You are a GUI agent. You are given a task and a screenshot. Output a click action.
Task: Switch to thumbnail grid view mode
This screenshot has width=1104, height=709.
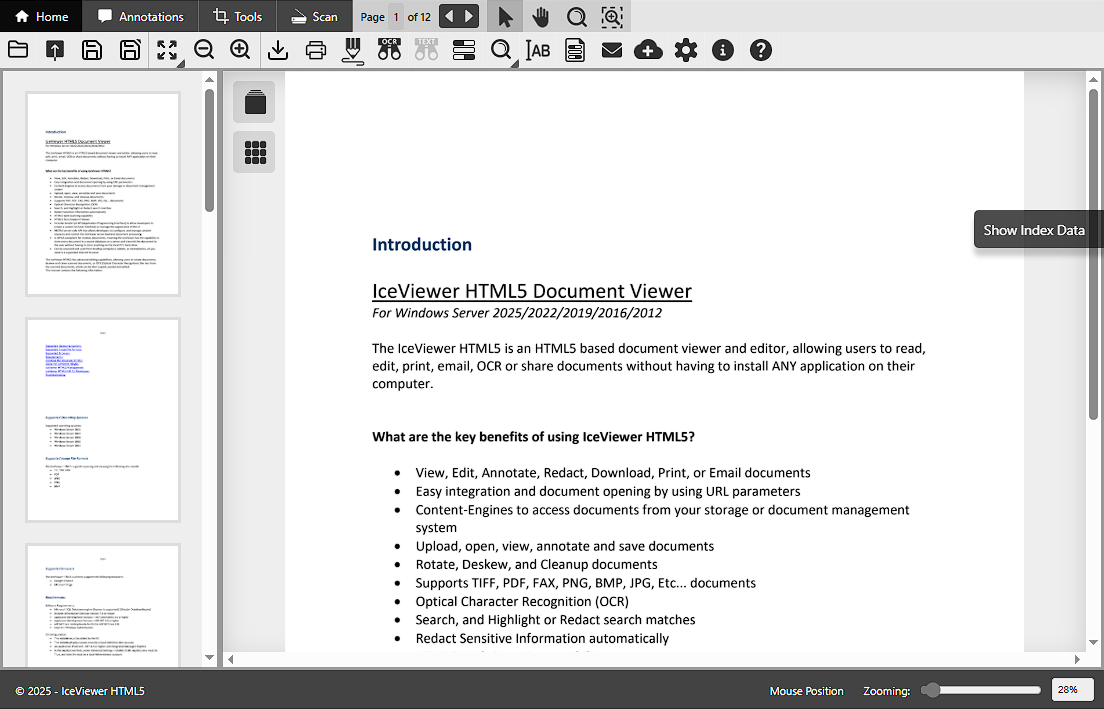tap(254, 151)
